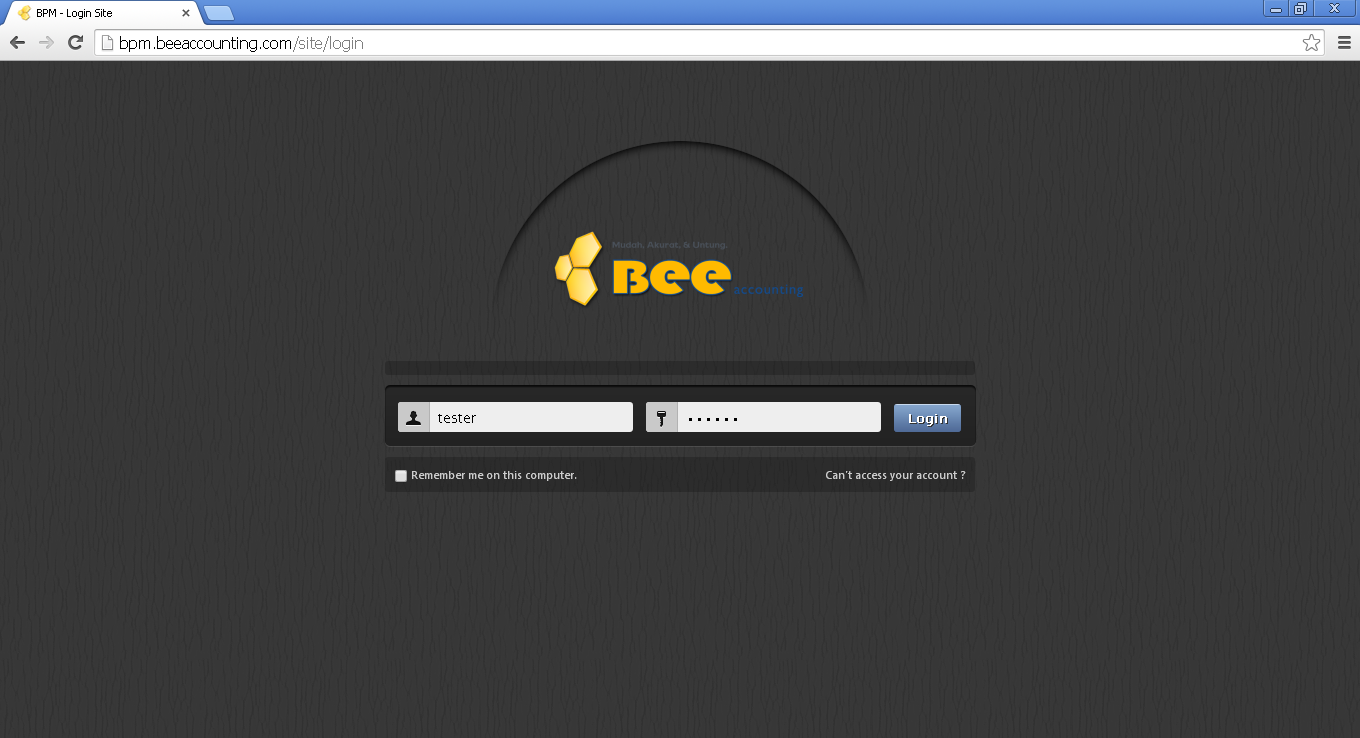Click the address bar URL
The height and width of the screenshot is (738, 1360).
241,43
